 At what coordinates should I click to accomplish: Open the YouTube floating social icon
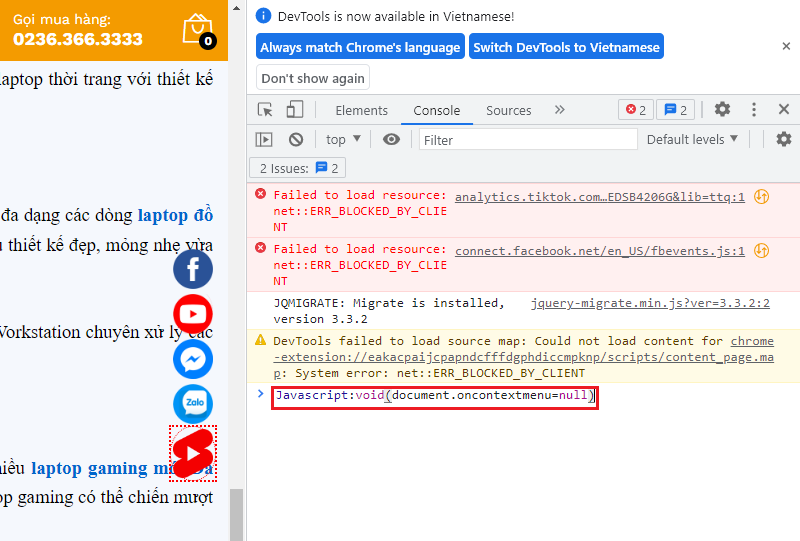coord(193,314)
